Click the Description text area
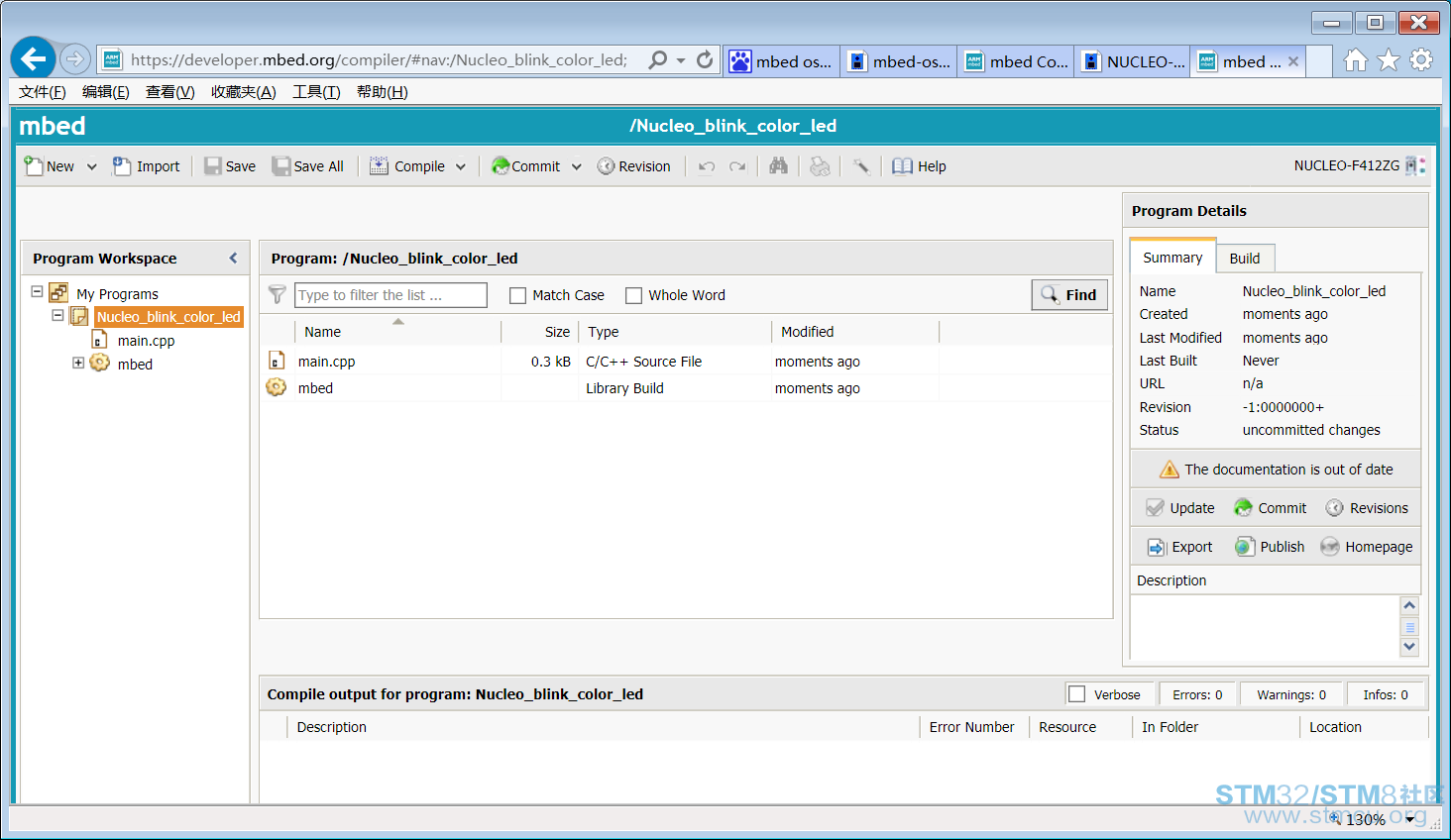Viewport: 1451px width, 840px height. (x=1265, y=627)
